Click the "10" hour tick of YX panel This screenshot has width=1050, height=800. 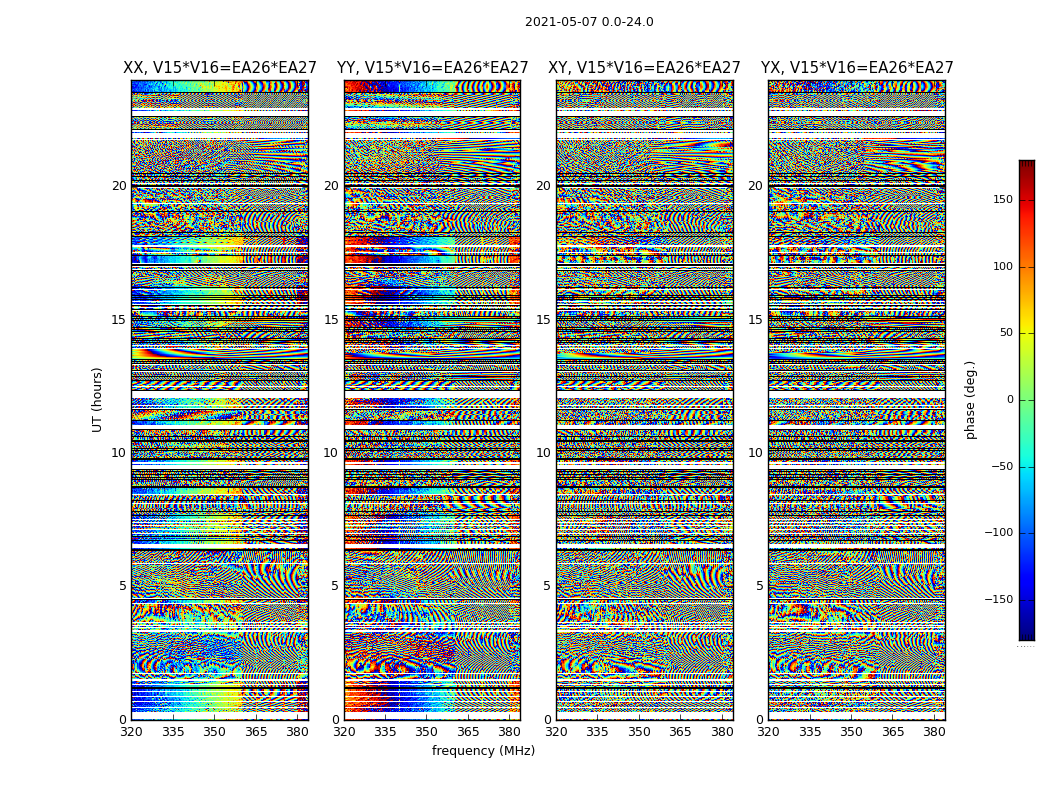coord(755,453)
